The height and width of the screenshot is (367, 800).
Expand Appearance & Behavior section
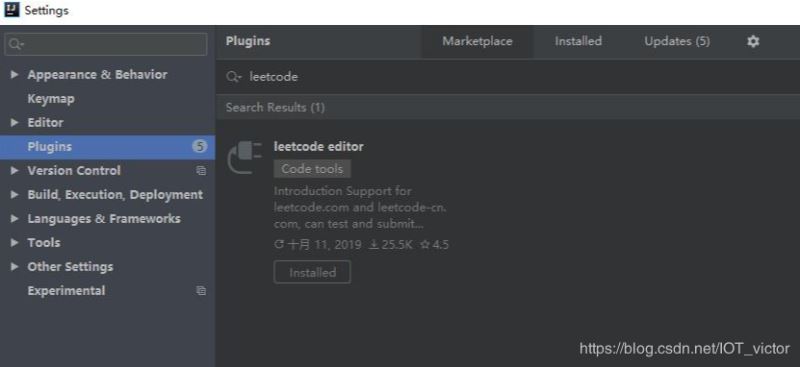14,75
